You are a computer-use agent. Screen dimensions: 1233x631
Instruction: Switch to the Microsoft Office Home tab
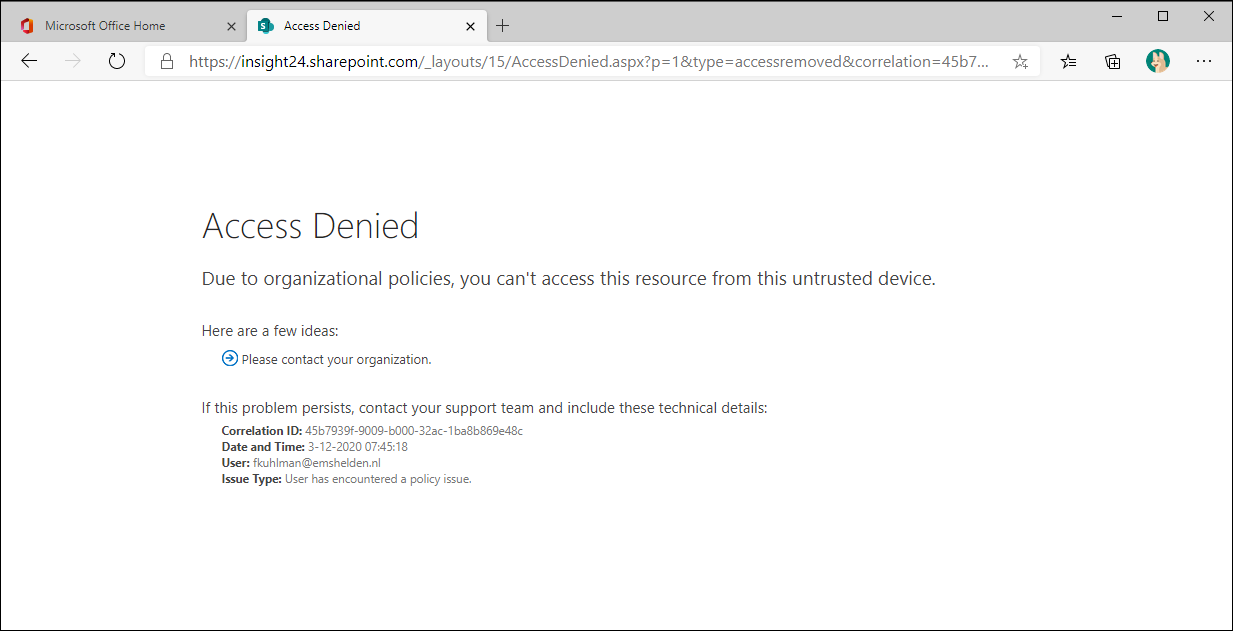[105, 26]
